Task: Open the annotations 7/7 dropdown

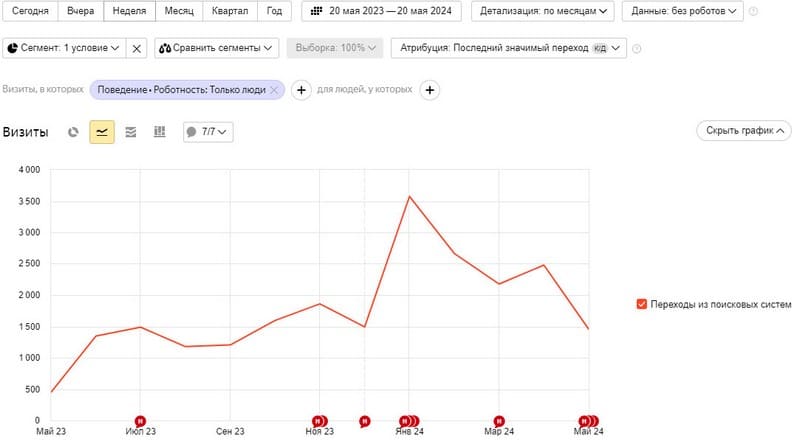Action: click(x=208, y=132)
